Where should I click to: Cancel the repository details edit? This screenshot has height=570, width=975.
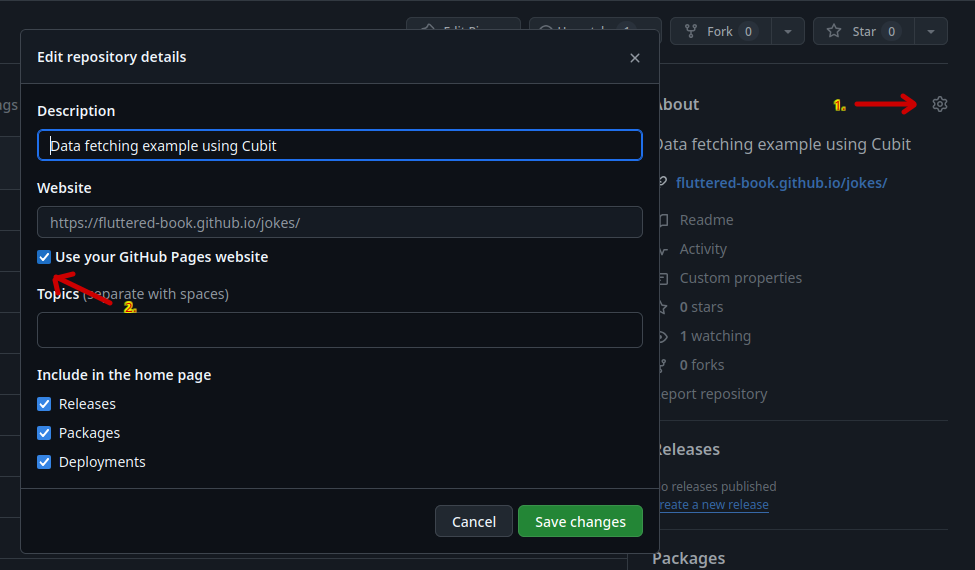point(474,521)
